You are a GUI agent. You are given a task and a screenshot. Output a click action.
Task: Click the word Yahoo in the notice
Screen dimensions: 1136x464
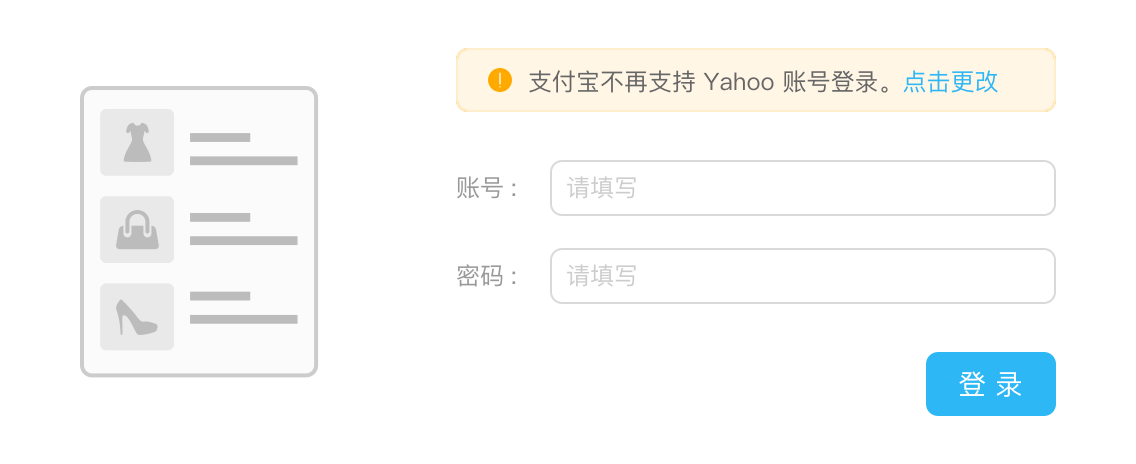739,81
